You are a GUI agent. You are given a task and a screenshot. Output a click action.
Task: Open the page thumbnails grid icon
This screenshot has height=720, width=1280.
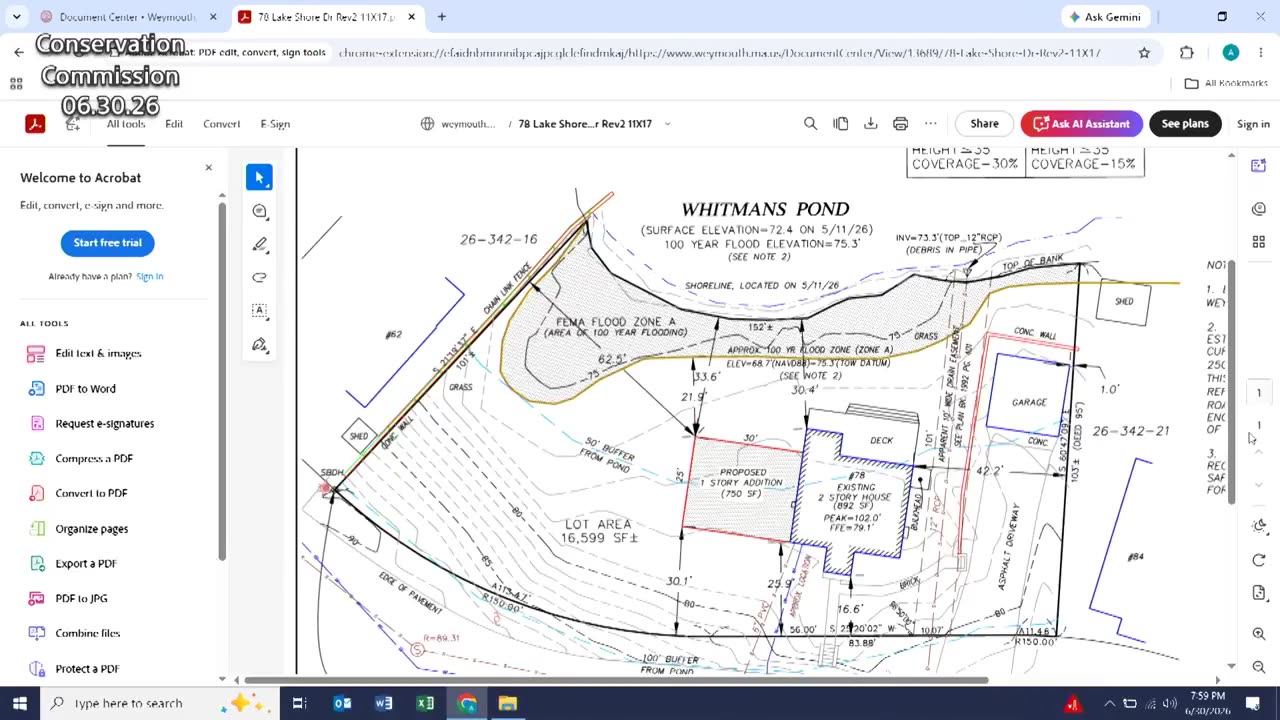1259,242
